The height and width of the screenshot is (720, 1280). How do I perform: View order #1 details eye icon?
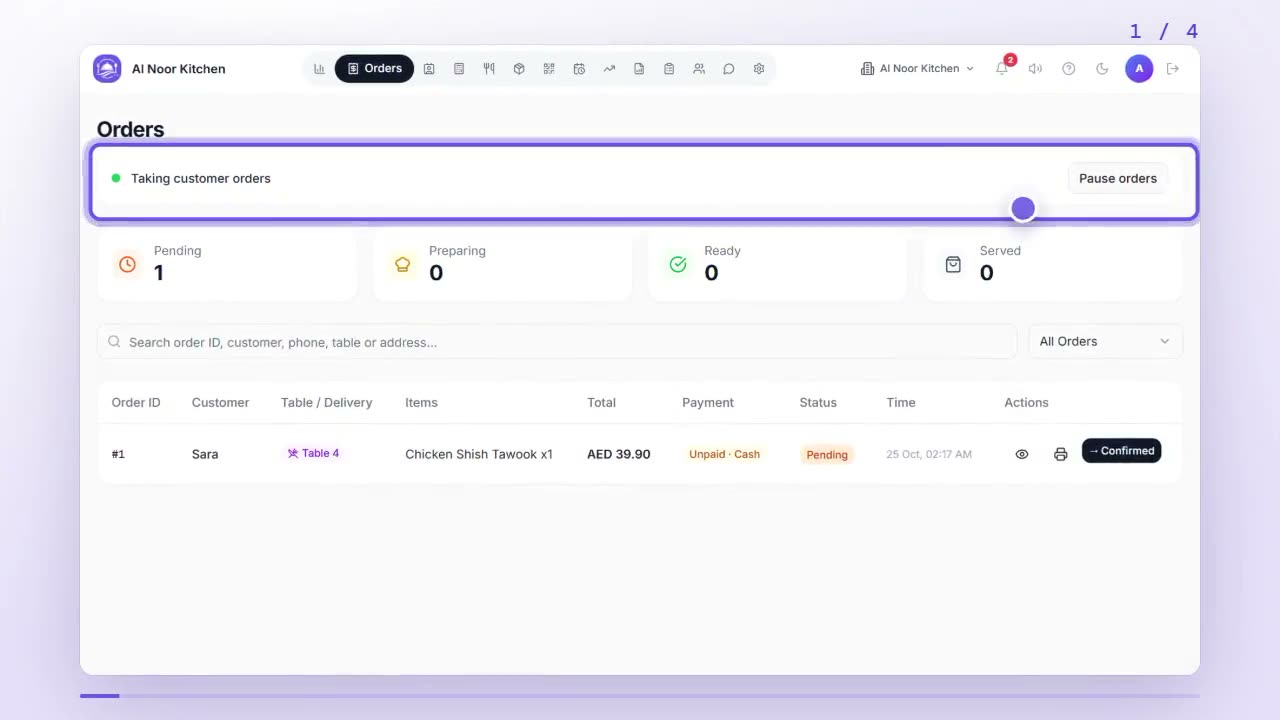1022,454
